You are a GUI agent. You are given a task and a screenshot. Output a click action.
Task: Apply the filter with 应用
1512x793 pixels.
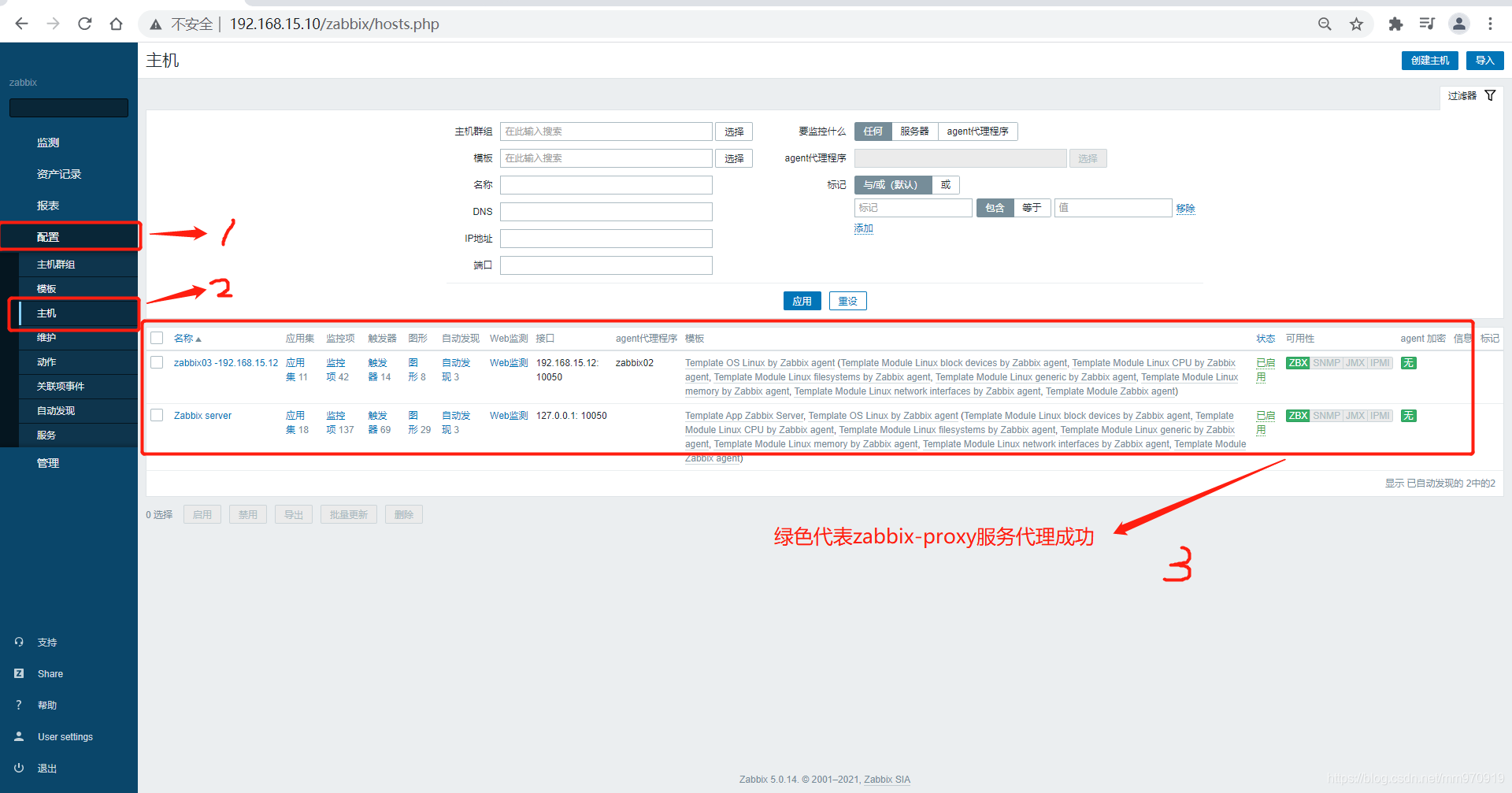[802, 301]
